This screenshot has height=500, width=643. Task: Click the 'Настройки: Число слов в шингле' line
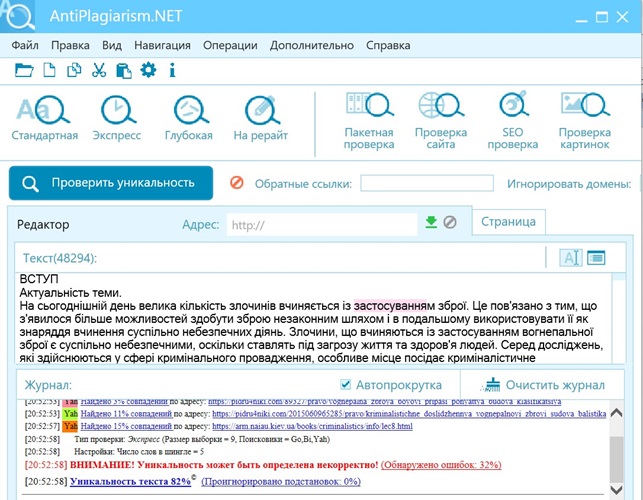pos(139,452)
